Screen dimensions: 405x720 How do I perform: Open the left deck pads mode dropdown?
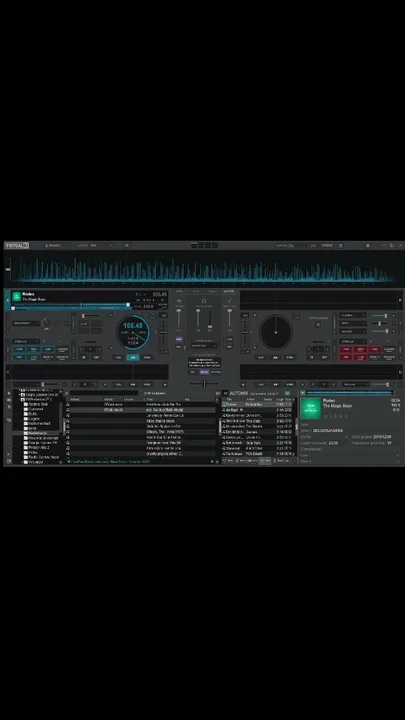[x=26, y=341]
